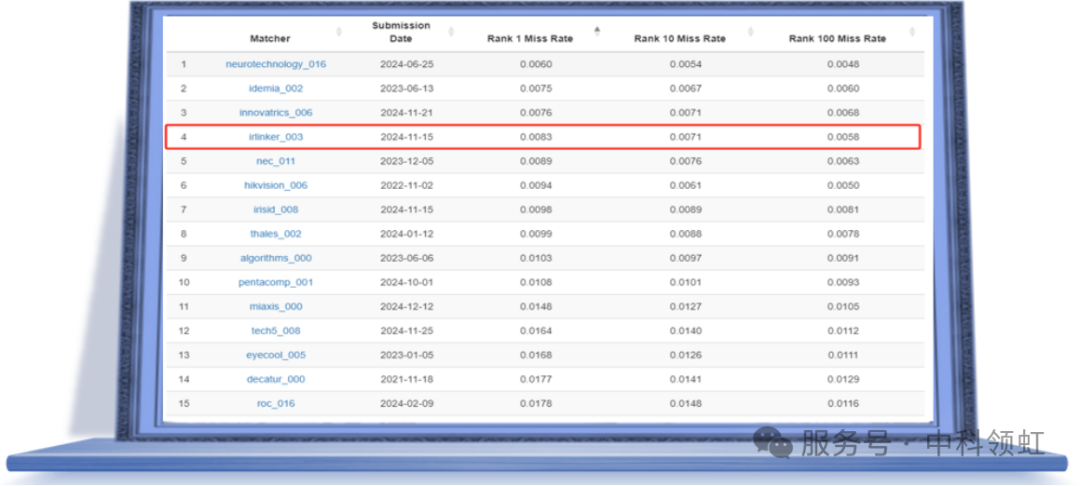Open the thales_002 matcher link
Screen dimensions: 1080x486
276,234
